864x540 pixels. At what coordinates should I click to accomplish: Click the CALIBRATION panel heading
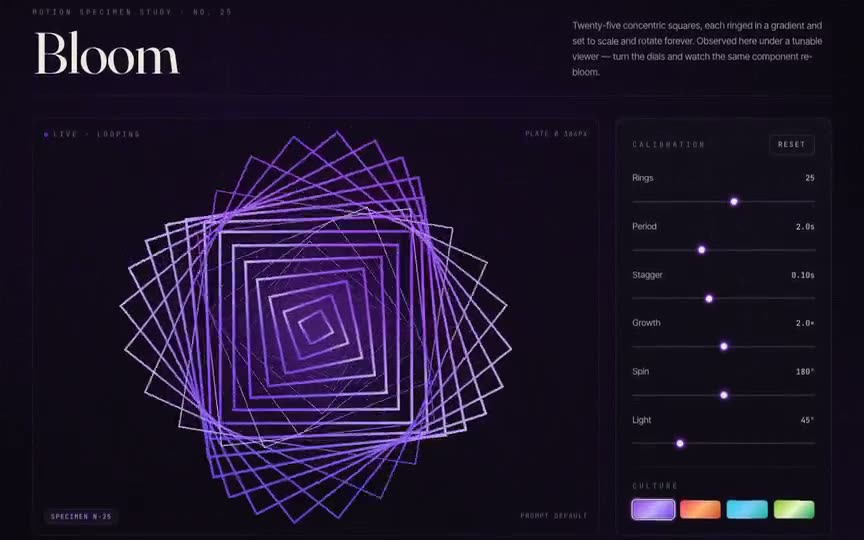668,144
